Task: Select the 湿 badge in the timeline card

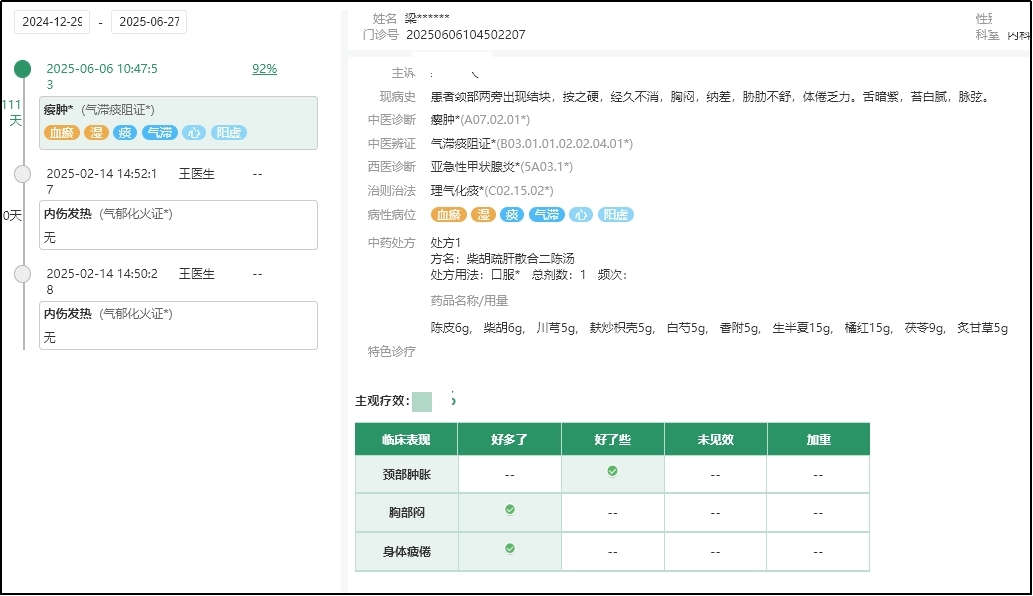Action: pyautogui.click(x=97, y=131)
